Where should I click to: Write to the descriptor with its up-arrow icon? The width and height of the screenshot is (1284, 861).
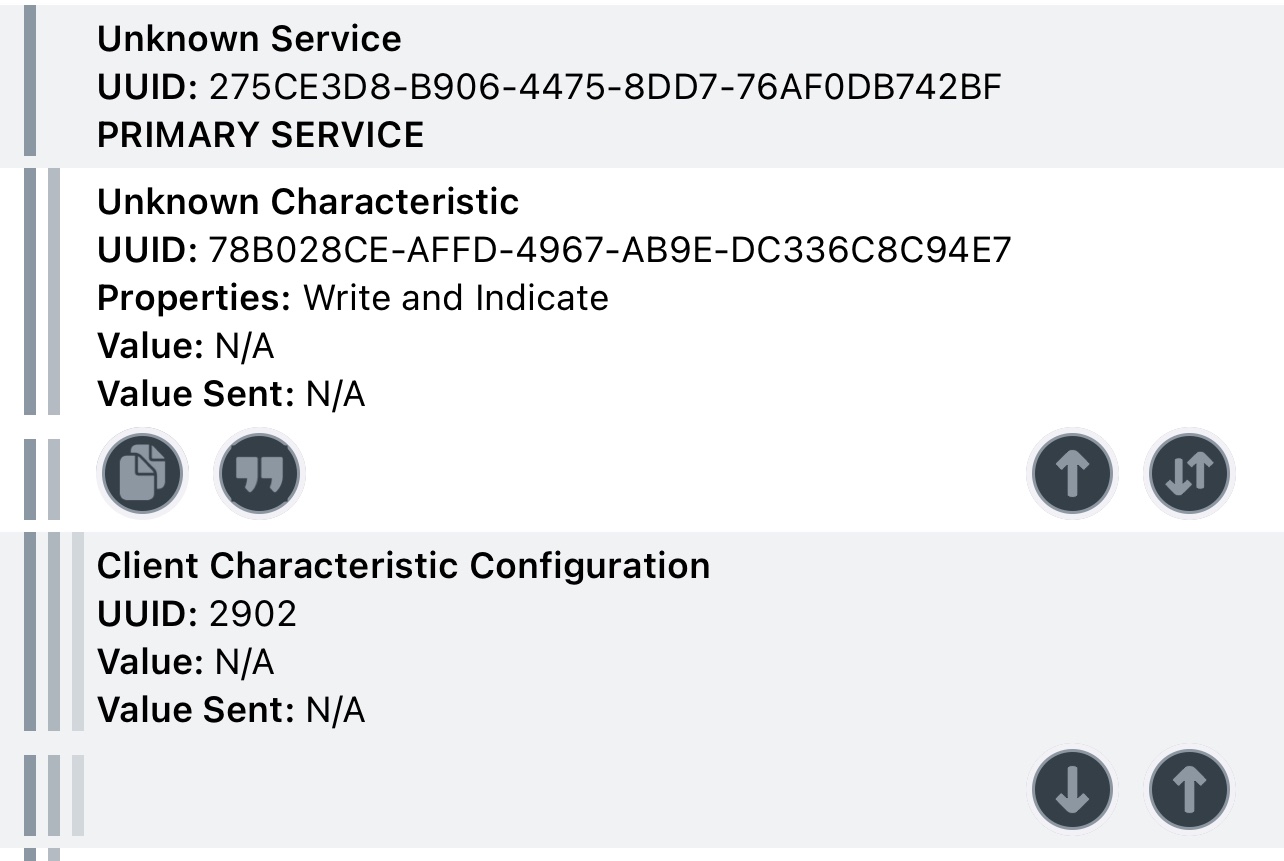[x=1189, y=789]
